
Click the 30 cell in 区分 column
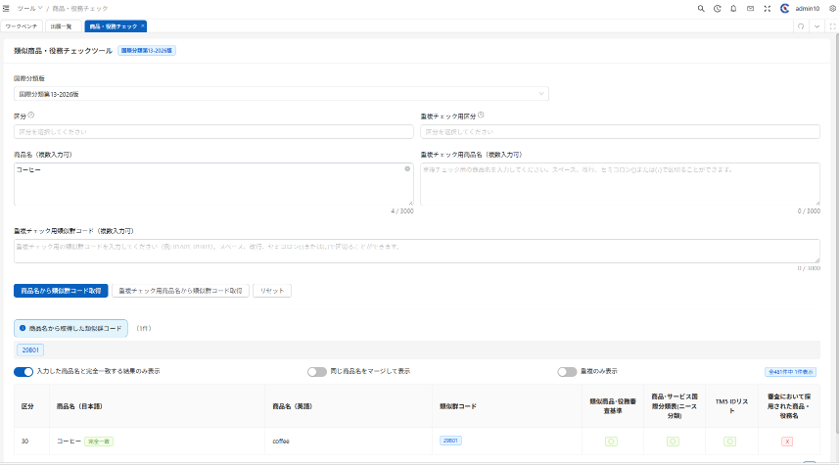(32, 441)
